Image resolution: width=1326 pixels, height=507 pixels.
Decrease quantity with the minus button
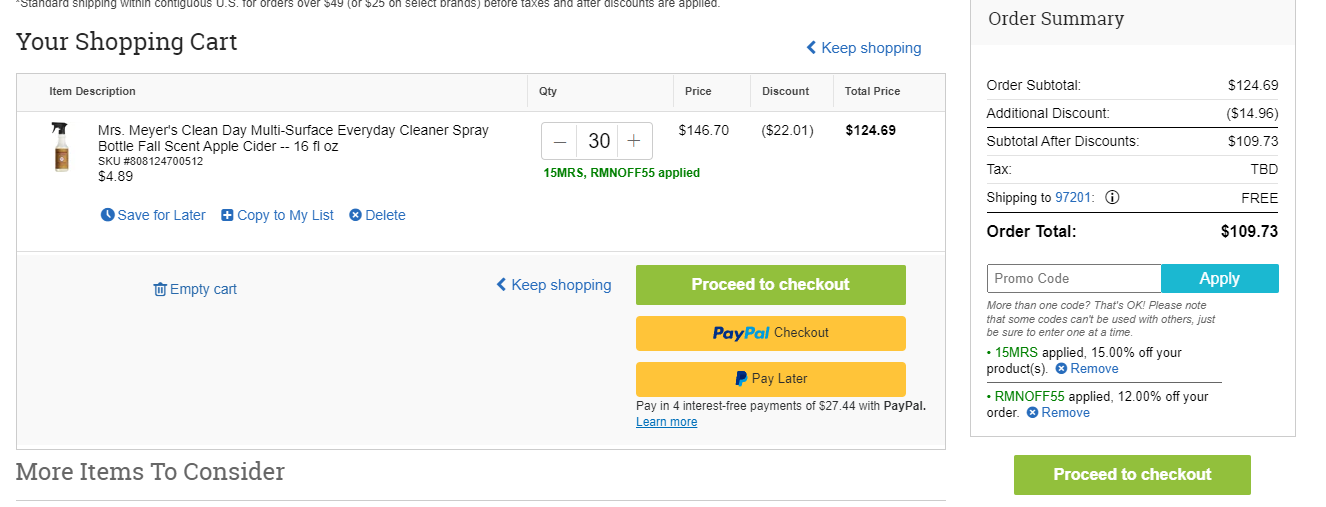(x=560, y=141)
